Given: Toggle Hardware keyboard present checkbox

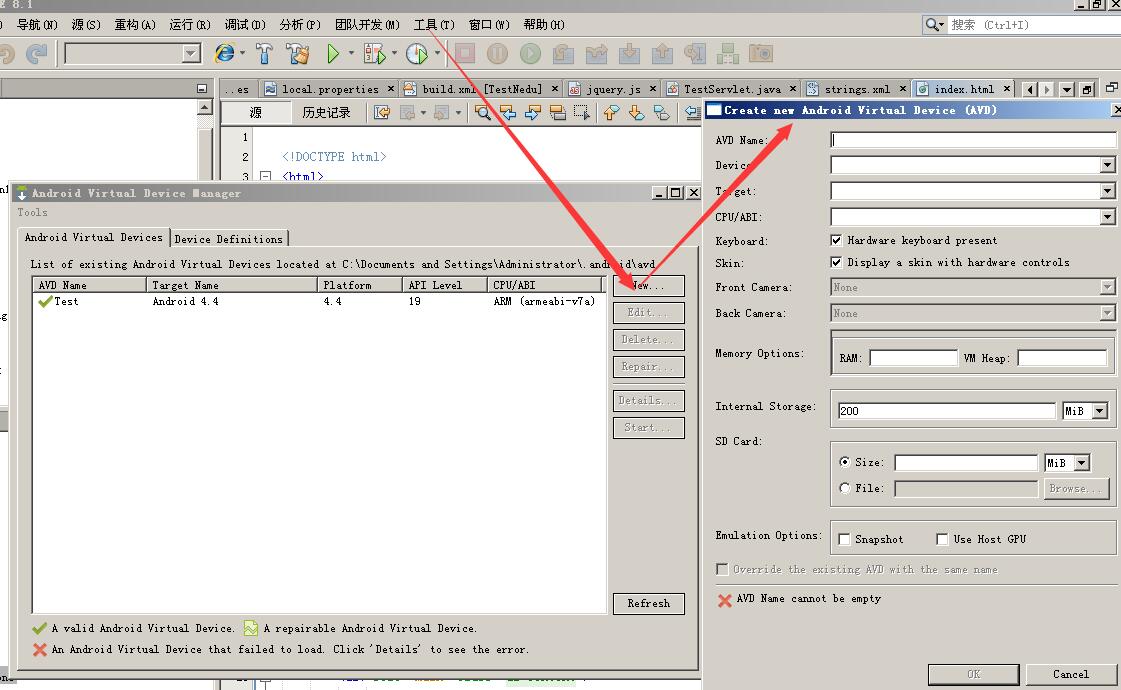Looking at the screenshot, I should click(836, 240).
